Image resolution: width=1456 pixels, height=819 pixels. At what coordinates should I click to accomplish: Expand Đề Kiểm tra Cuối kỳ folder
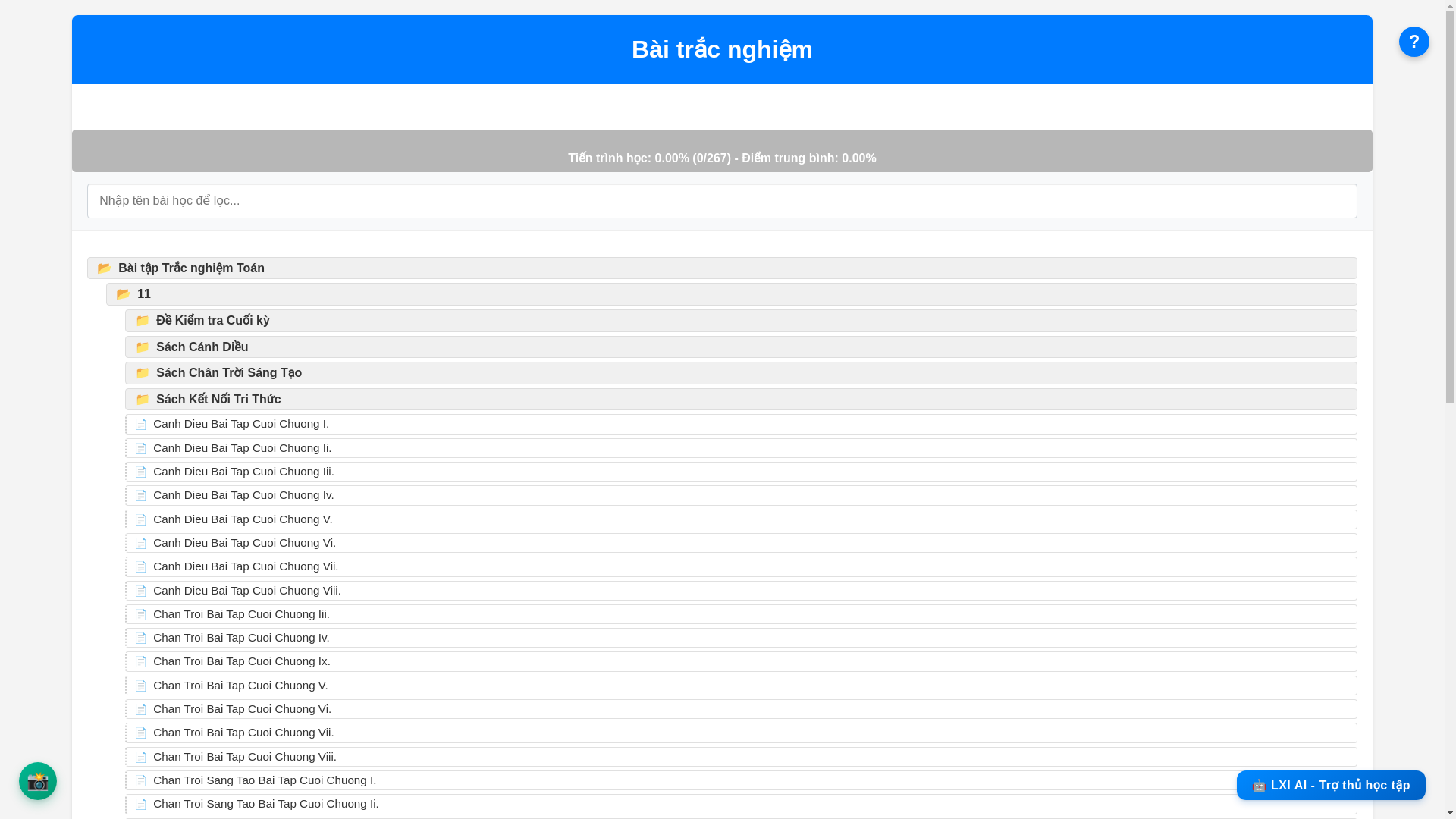(741, 321)
